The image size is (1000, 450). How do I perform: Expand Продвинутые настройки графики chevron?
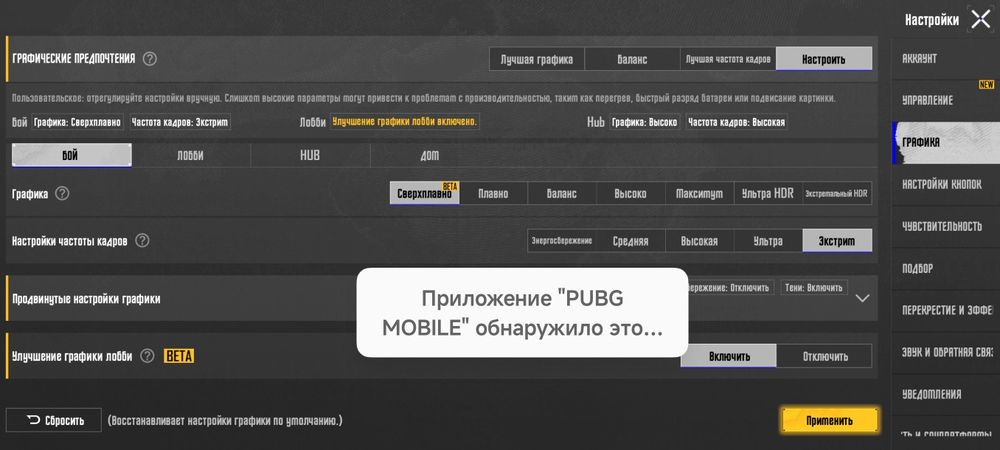coord(862,298)
